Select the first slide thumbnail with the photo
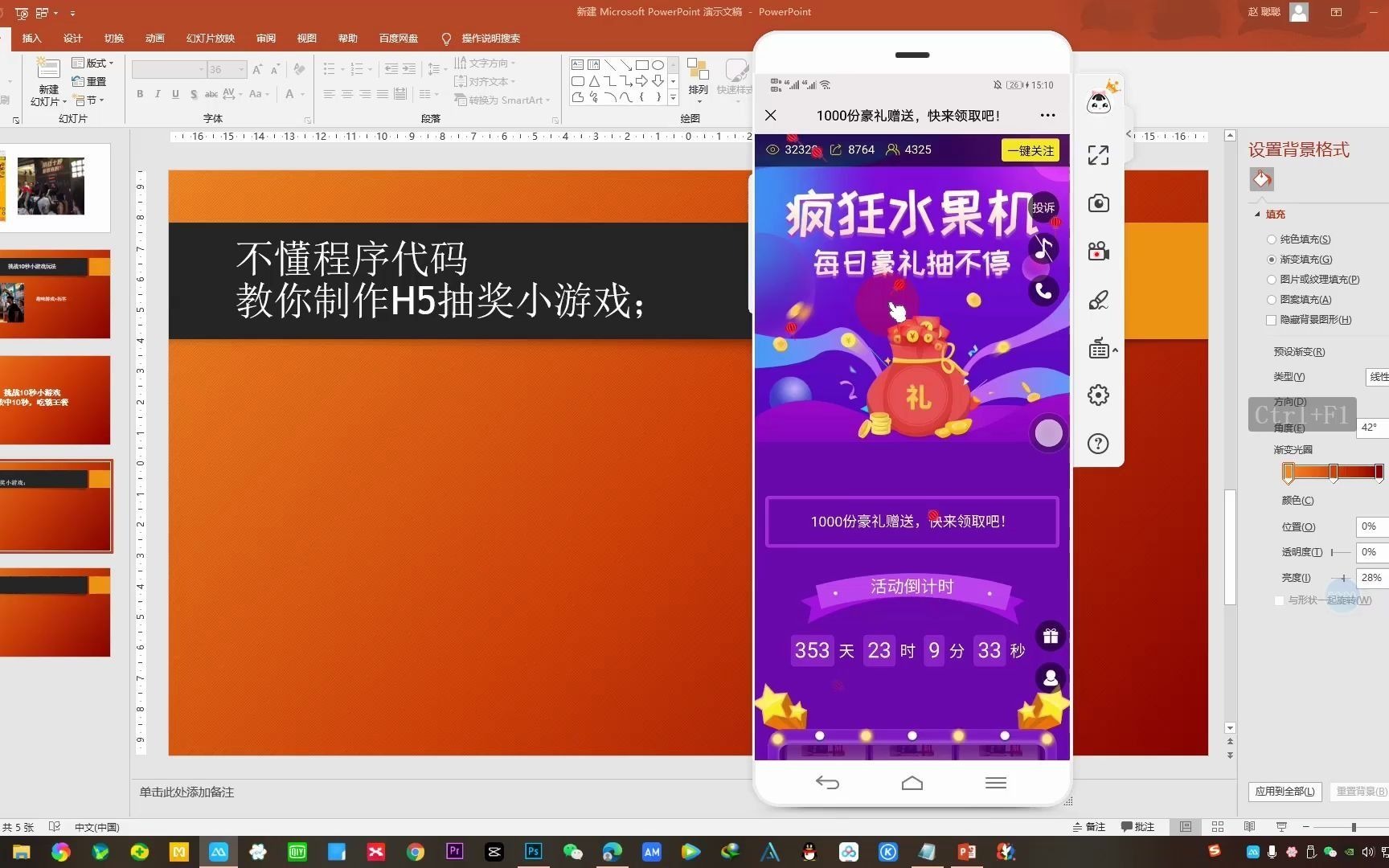1389x868 pixels. [x=55, y=188]
